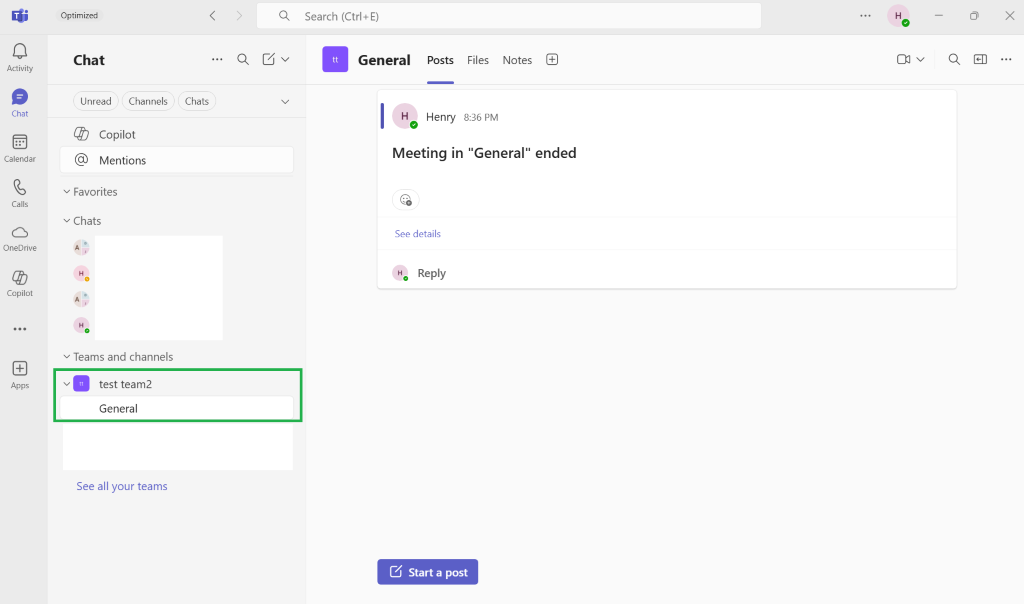Search in the General channel
The height and width of the screenshot is (604, 1024).
pyautogui.click(x=954, y=59)
